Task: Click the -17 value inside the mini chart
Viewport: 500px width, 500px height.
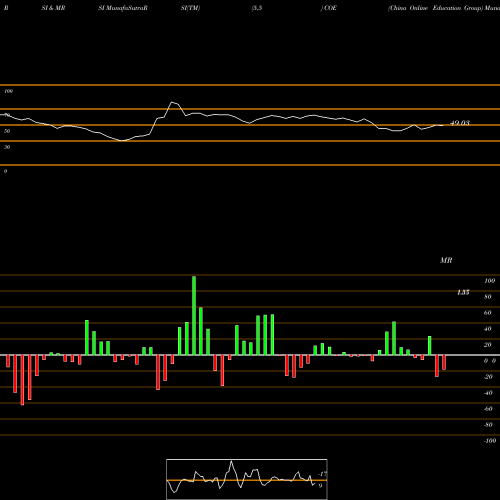Action: (322, 474)
